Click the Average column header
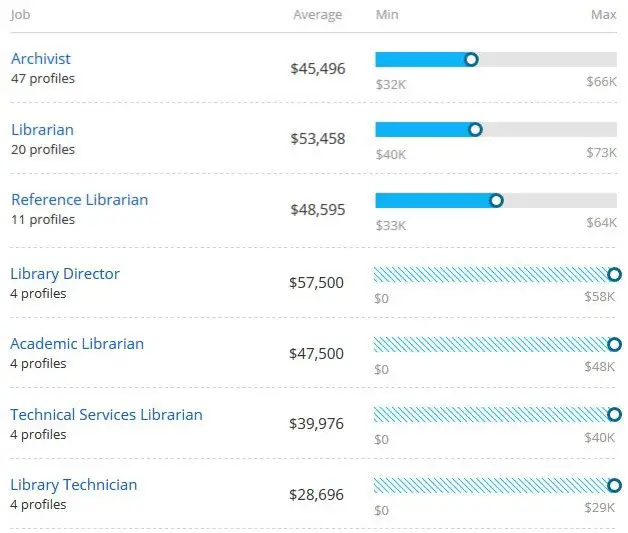Screen dimensions: 628x533 (x=317, y=15)
